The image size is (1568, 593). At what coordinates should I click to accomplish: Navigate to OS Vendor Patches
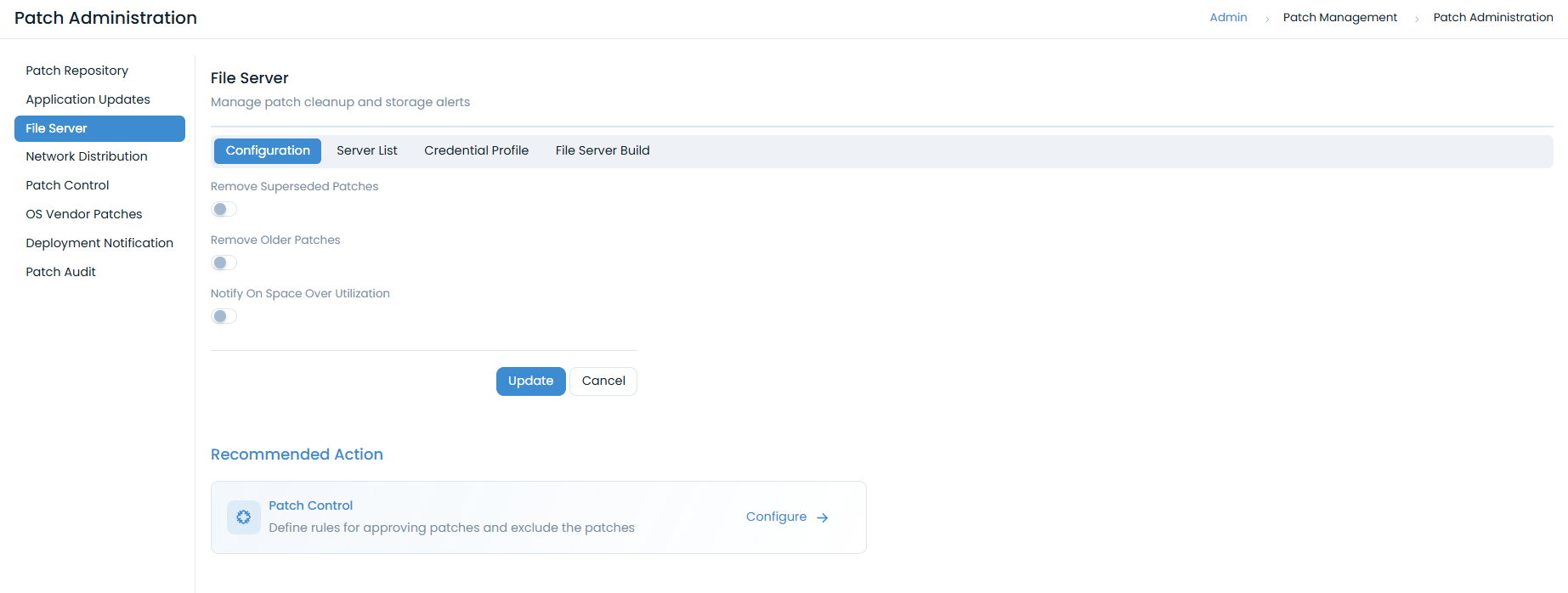84,214
